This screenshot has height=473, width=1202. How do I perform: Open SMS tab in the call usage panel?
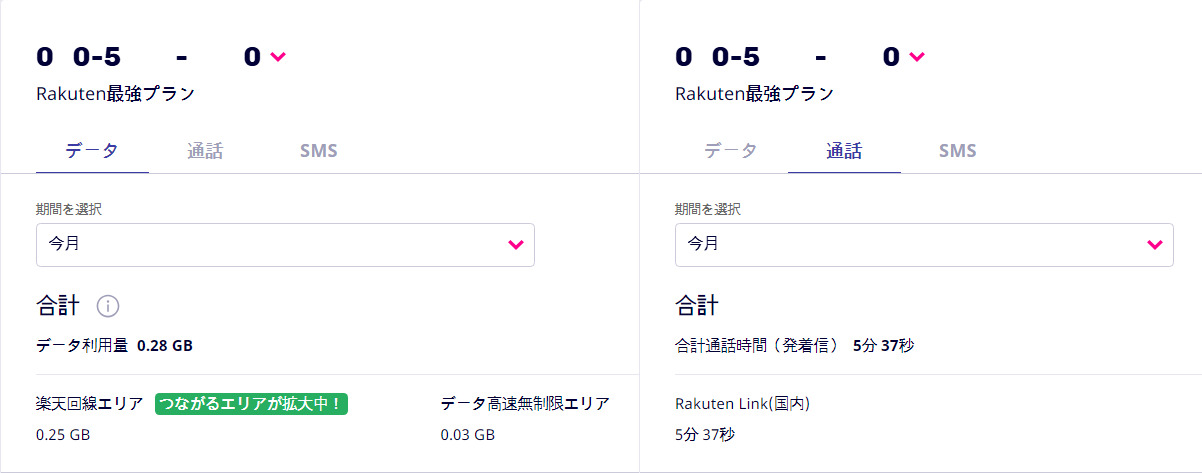click(x=957, y=151)
